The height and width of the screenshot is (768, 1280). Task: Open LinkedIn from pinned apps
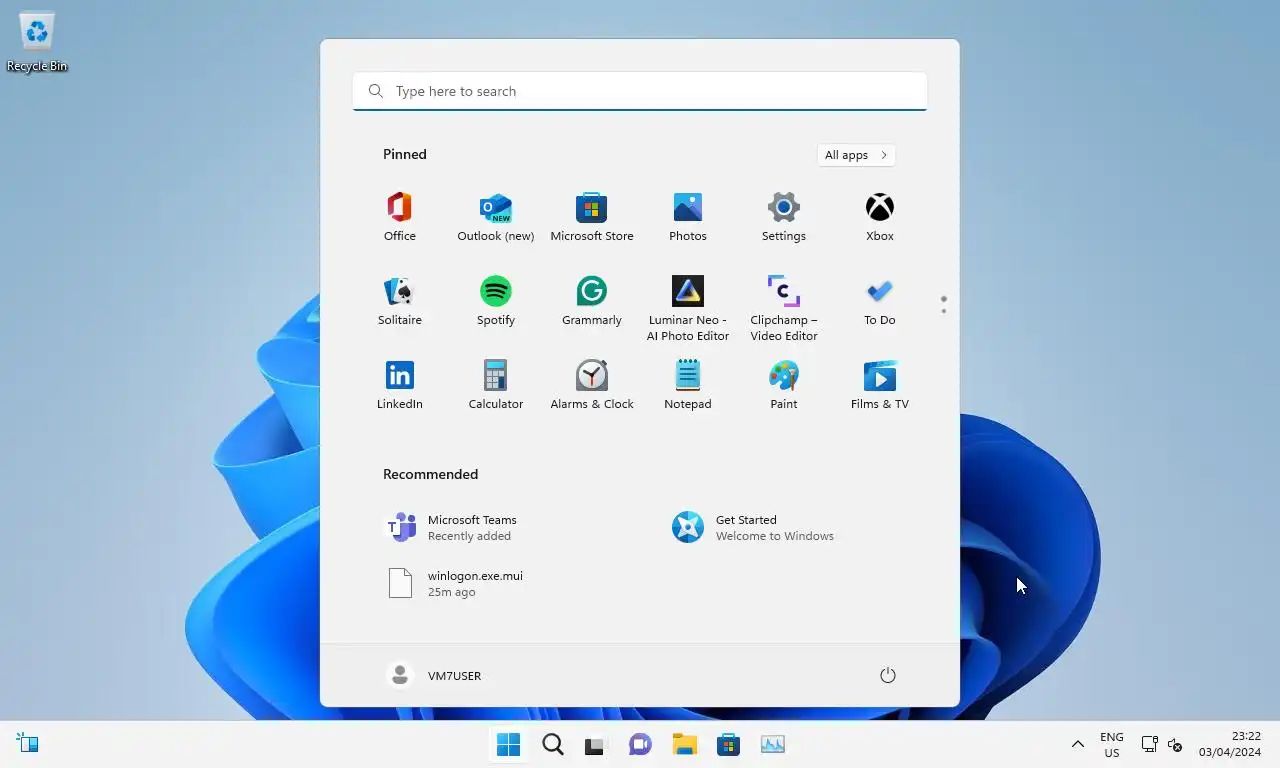(x=400, y=385)
